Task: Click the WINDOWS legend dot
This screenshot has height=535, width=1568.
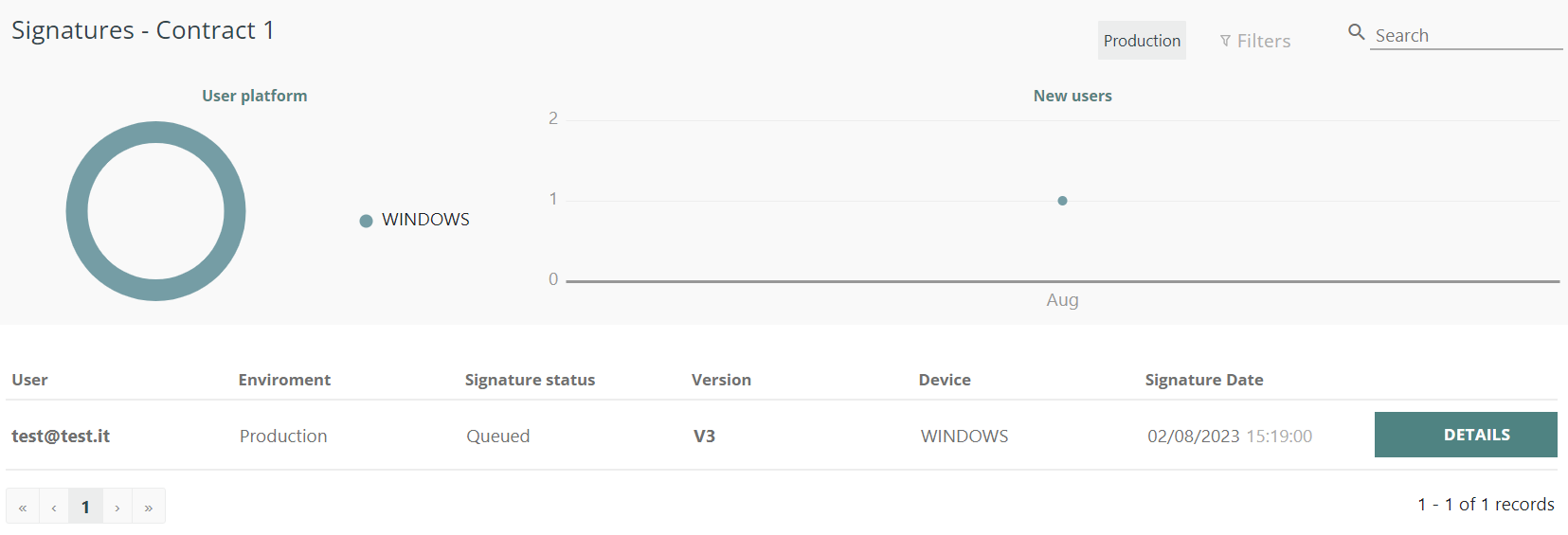Action: [366, 221]
